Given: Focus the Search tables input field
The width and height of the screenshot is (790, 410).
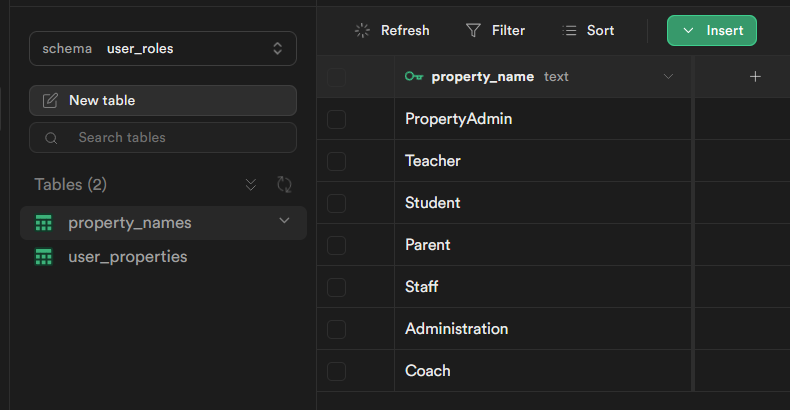Looking at the screenshot, I should click(170, 137).
